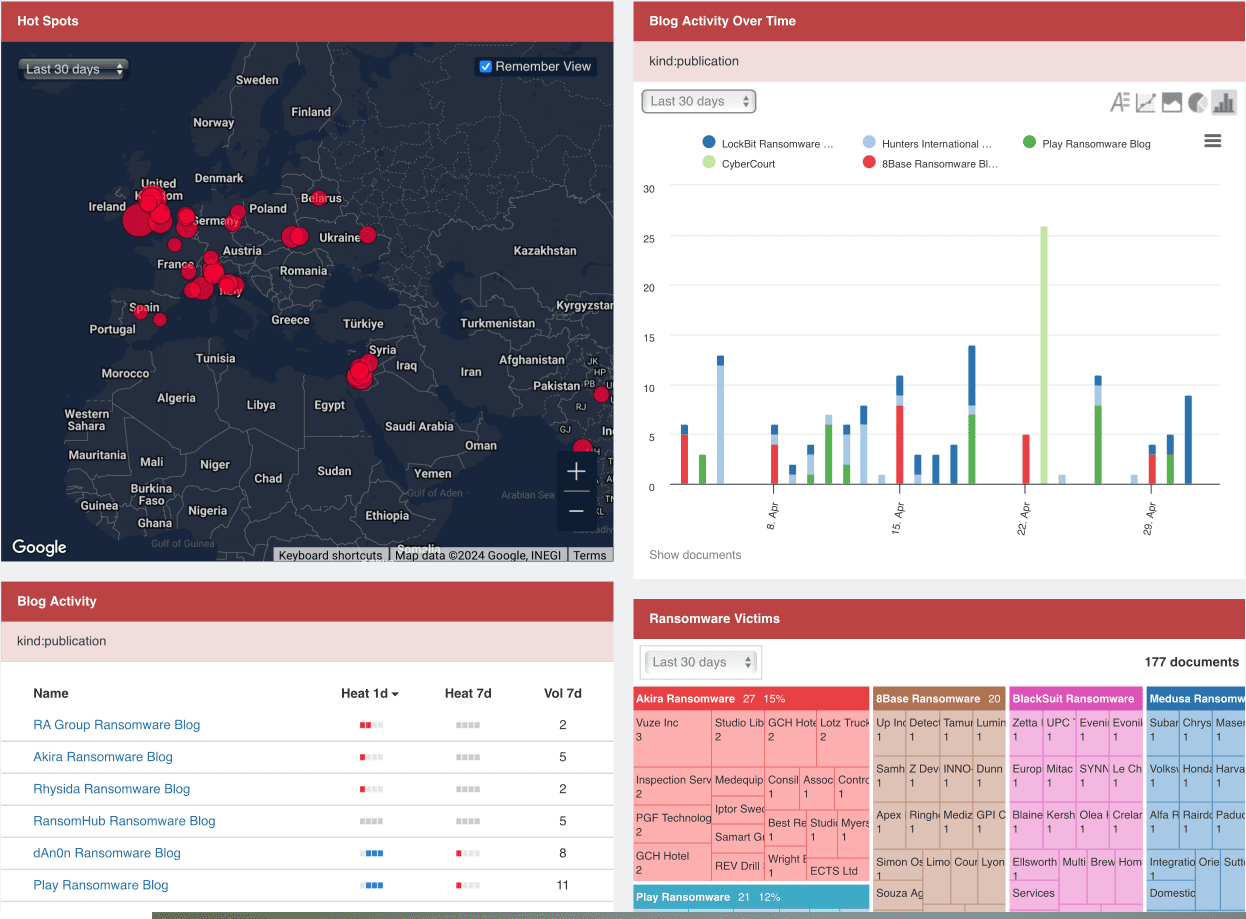
Task: Select the line chart view icon
Action: tap(1146, 102)
